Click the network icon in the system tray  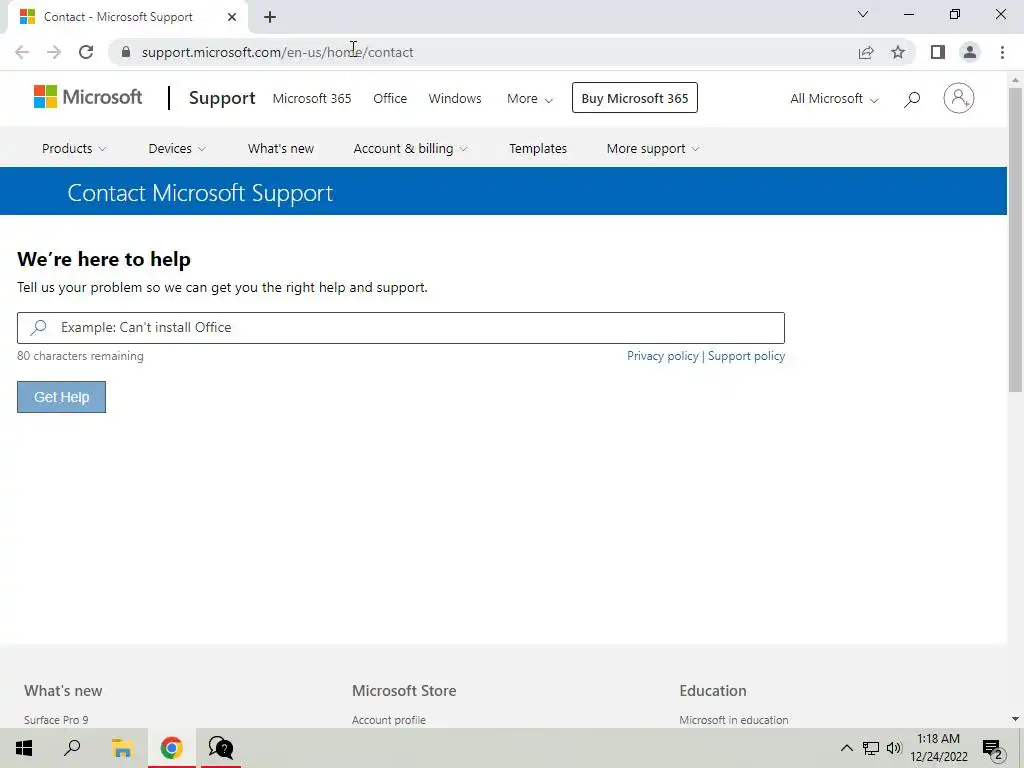pos(871,748)
